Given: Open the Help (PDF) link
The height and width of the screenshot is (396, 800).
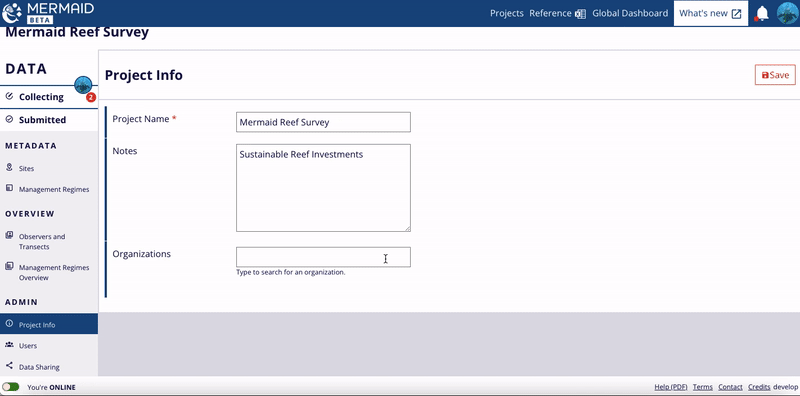Looking at the screenshot, I should coord(671,387).
